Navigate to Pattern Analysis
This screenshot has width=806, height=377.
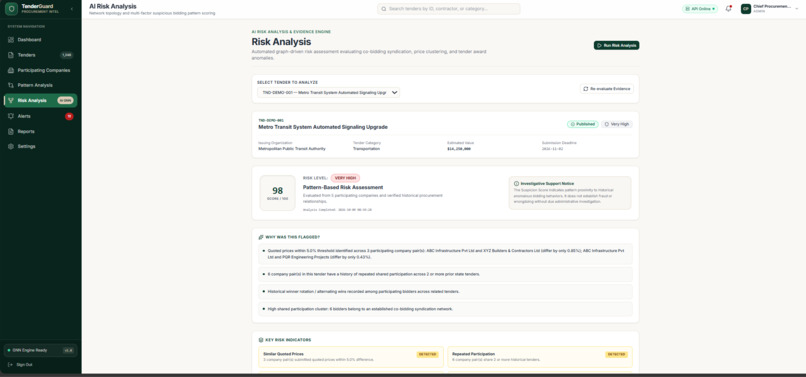click(x=40, y=85)
